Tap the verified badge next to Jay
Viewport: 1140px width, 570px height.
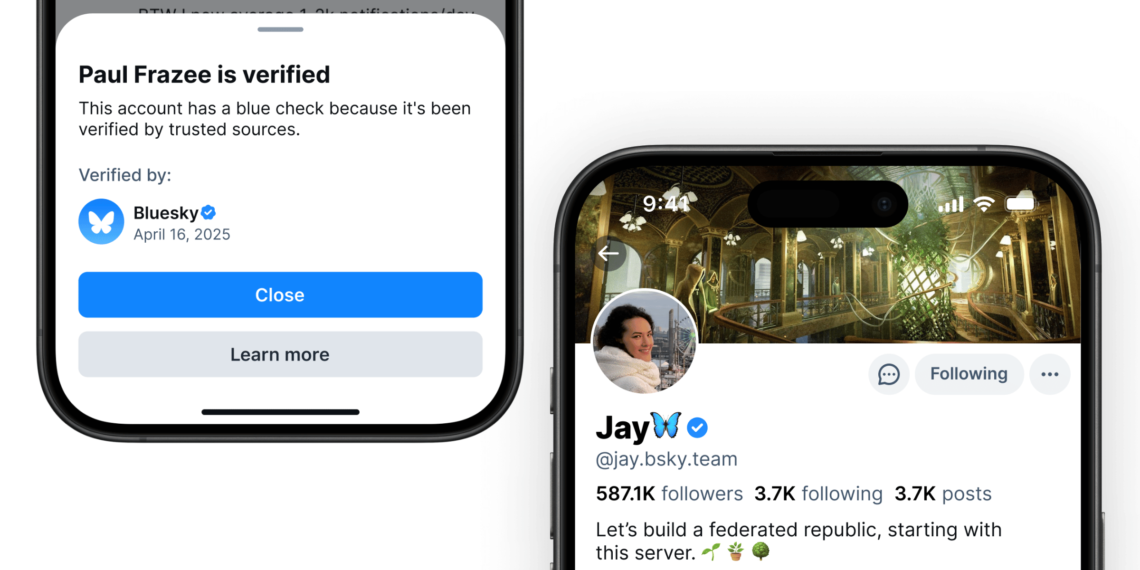[697, 428]
